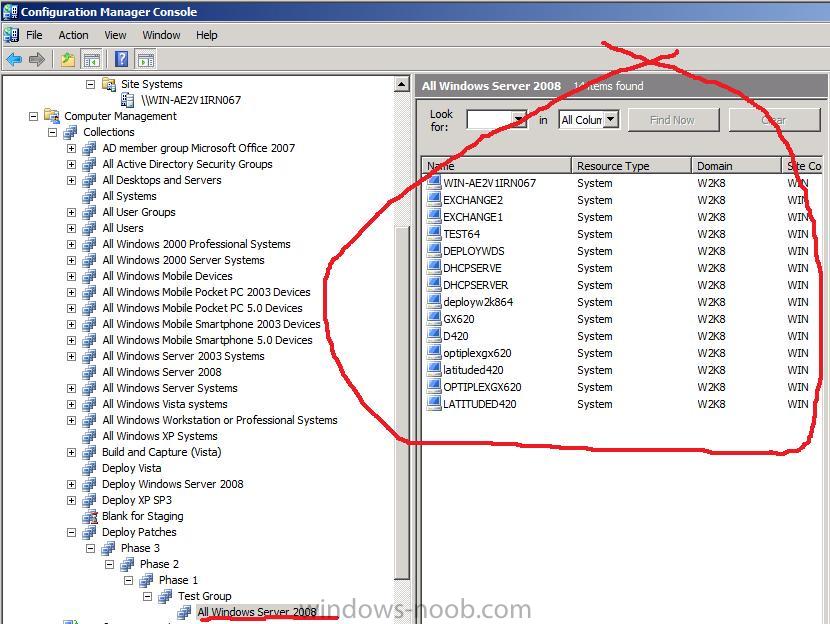Select Build and Capture (Vista) collection

161,452
